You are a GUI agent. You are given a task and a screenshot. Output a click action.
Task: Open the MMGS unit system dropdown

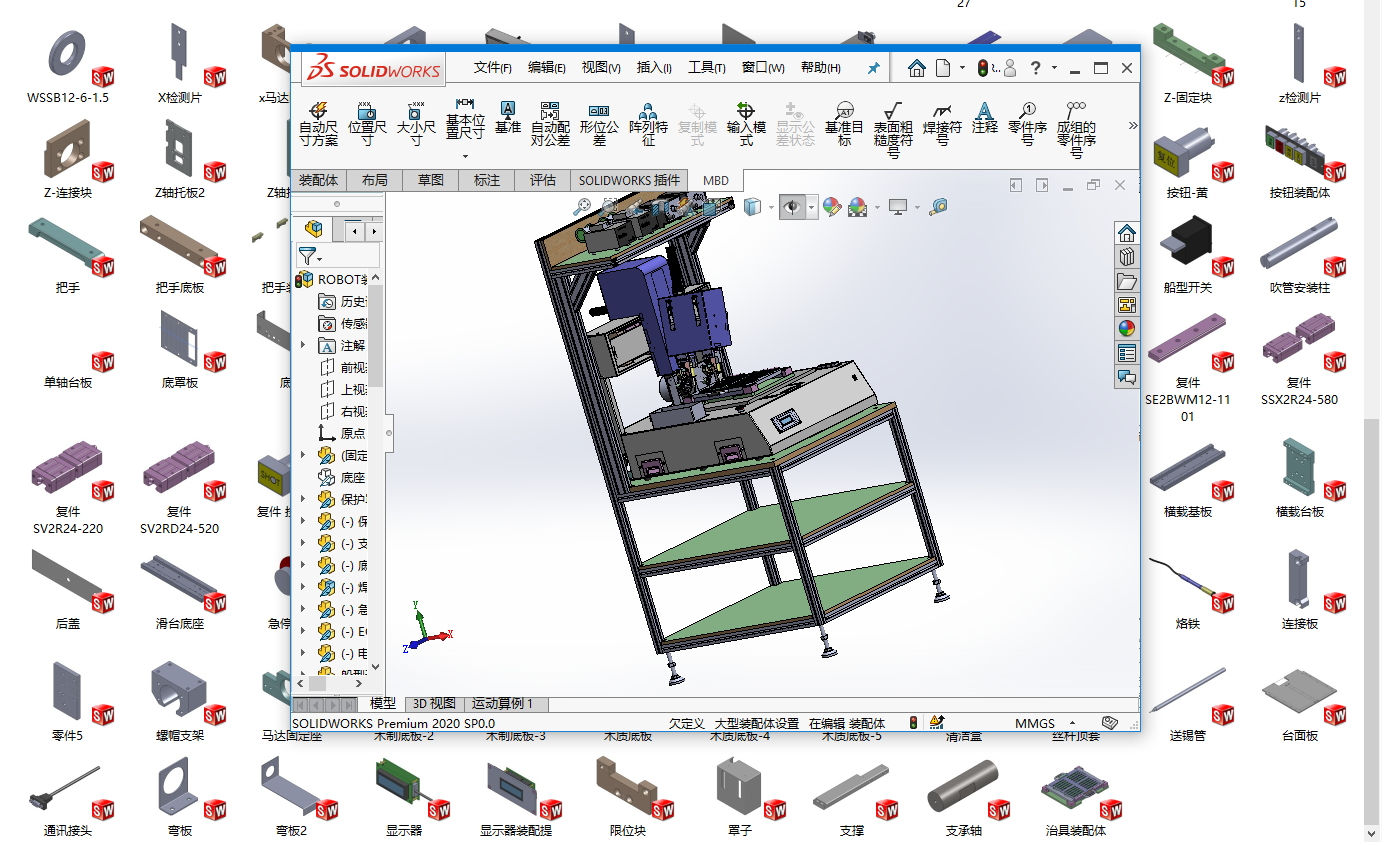click(x=1073, y=723)
